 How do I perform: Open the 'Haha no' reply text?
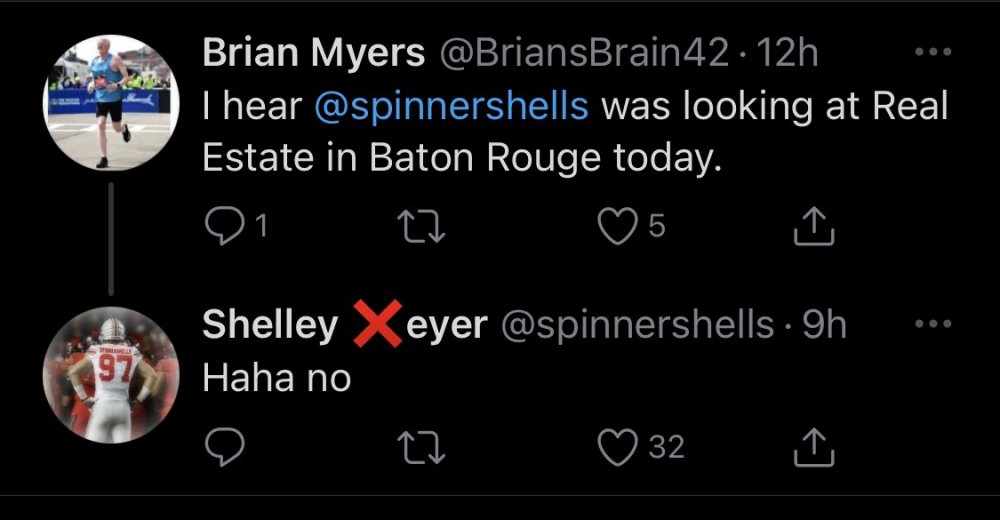[x=277, y=378]
